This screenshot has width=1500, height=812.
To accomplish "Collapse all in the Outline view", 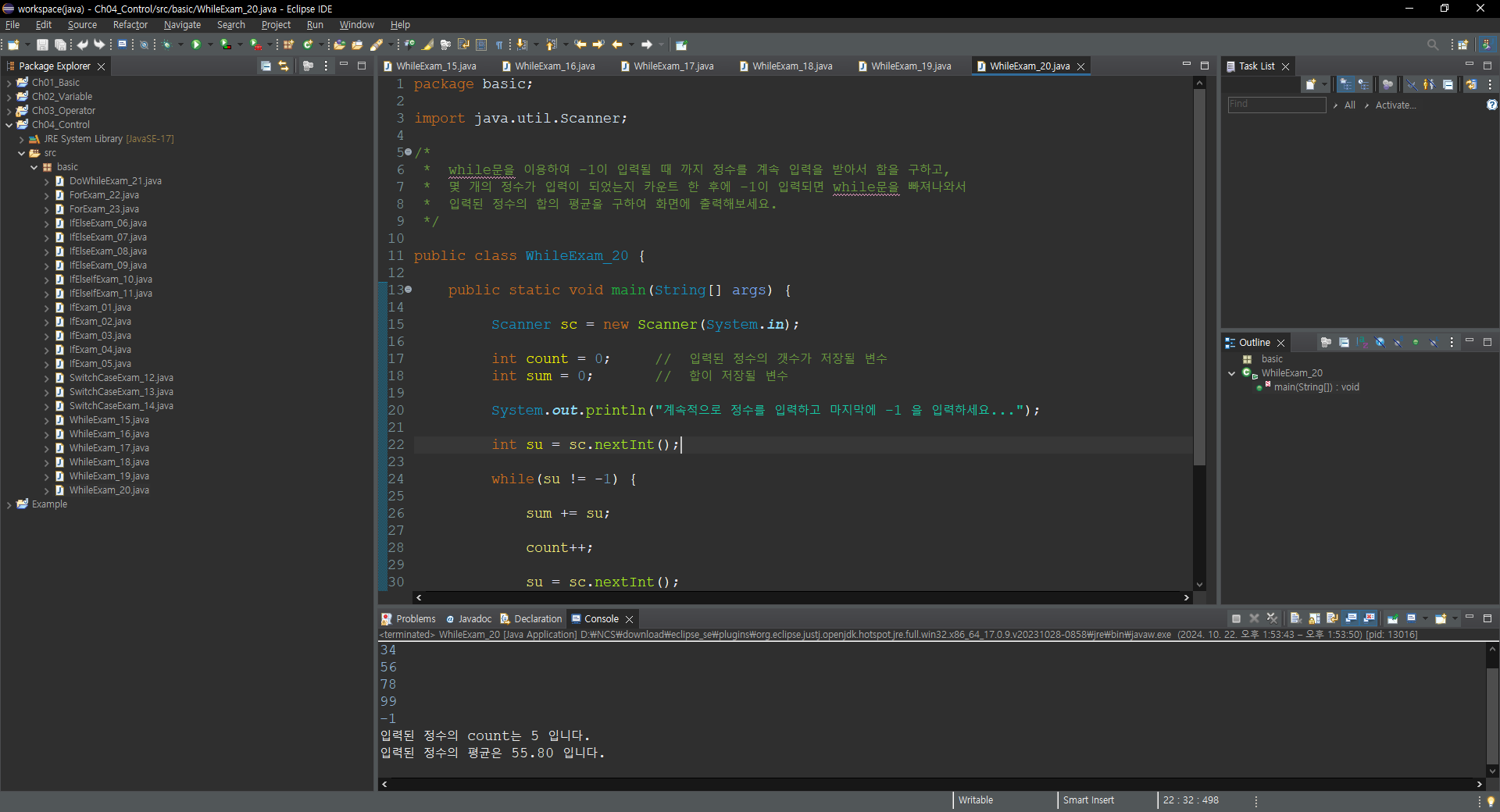I will [x=1344, y=342].
